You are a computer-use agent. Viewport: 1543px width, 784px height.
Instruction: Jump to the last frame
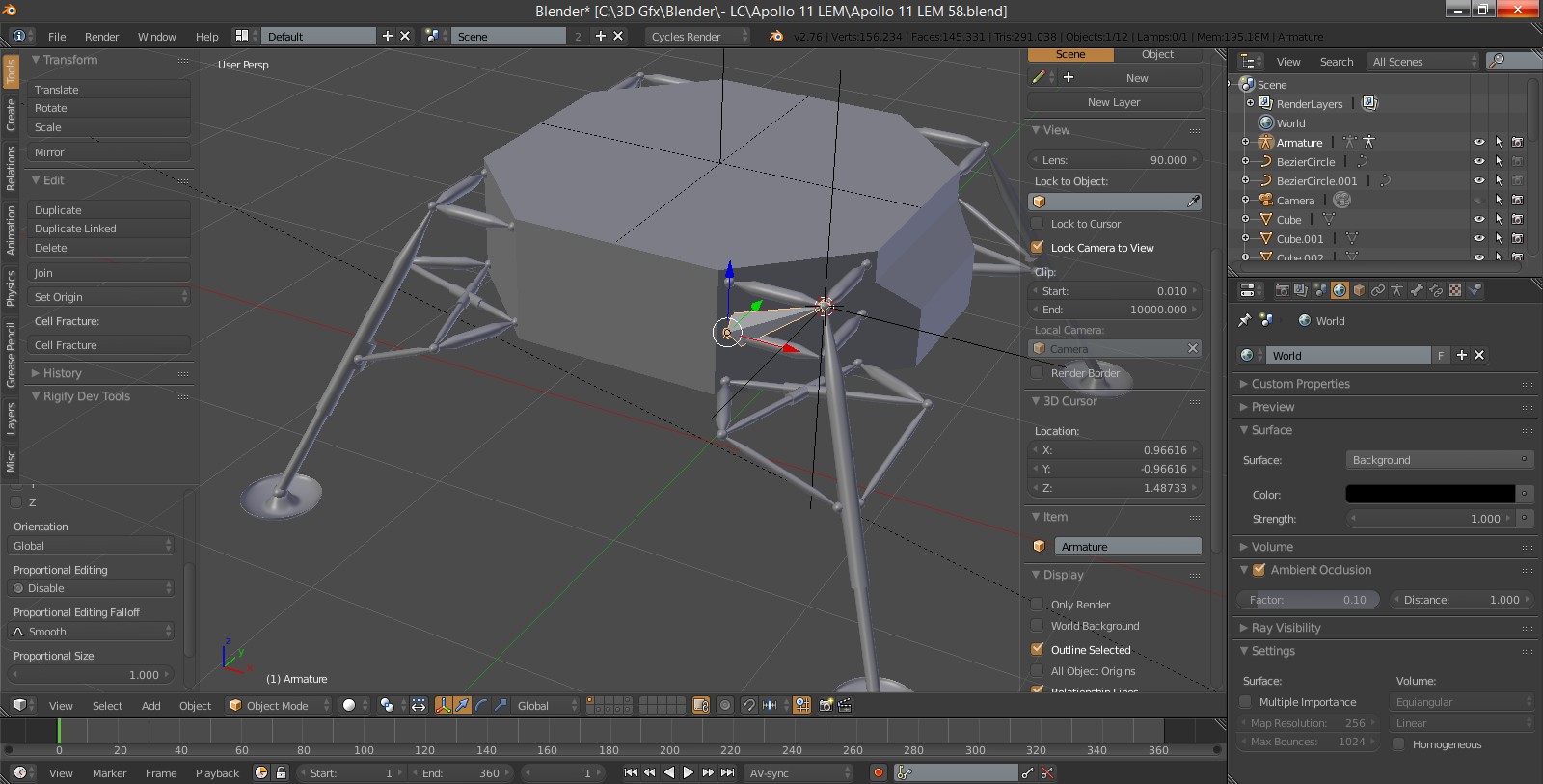coord(728,772)
